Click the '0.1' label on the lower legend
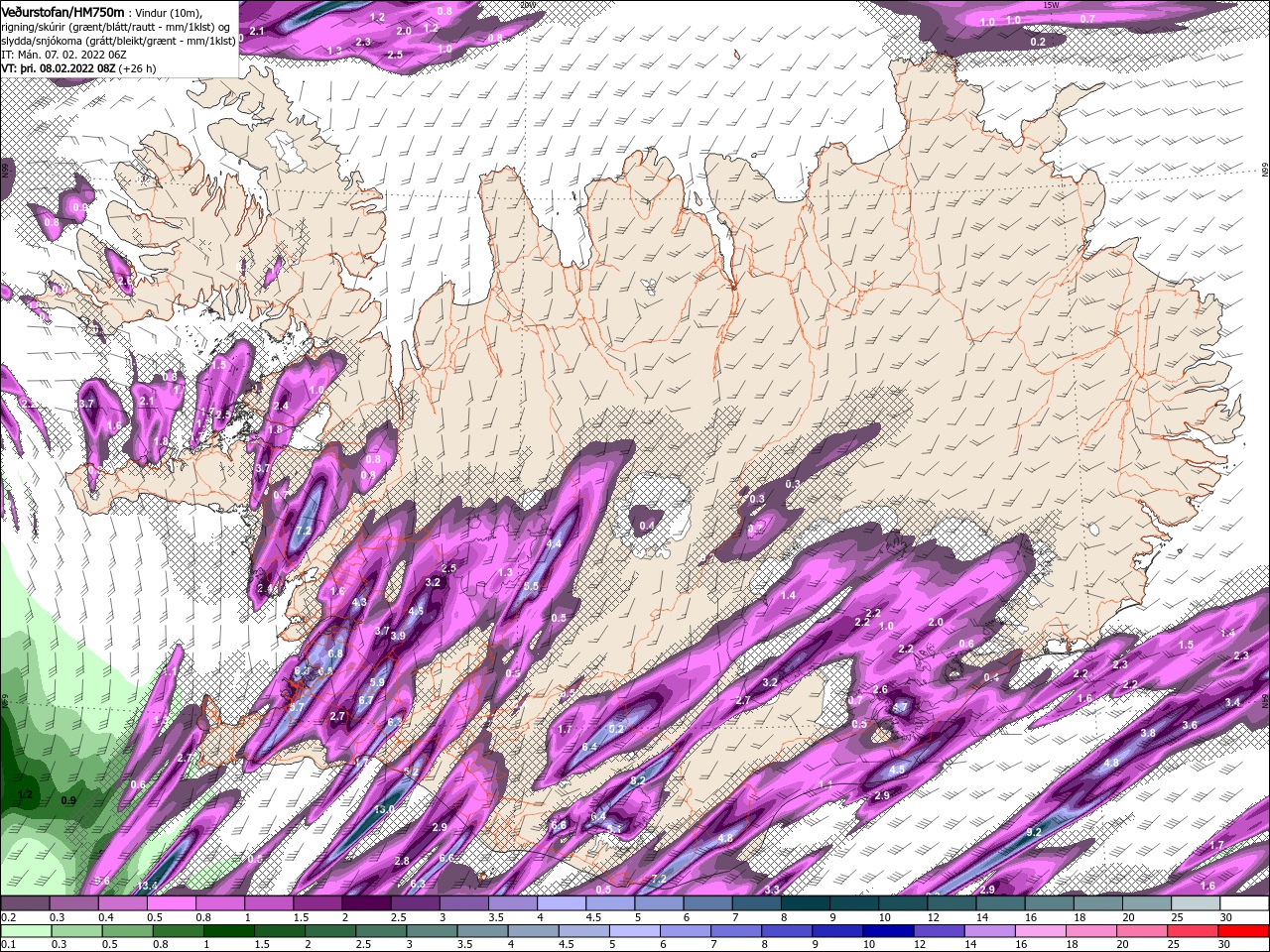This screenshot has height=952, width=1270. [9, 945]
